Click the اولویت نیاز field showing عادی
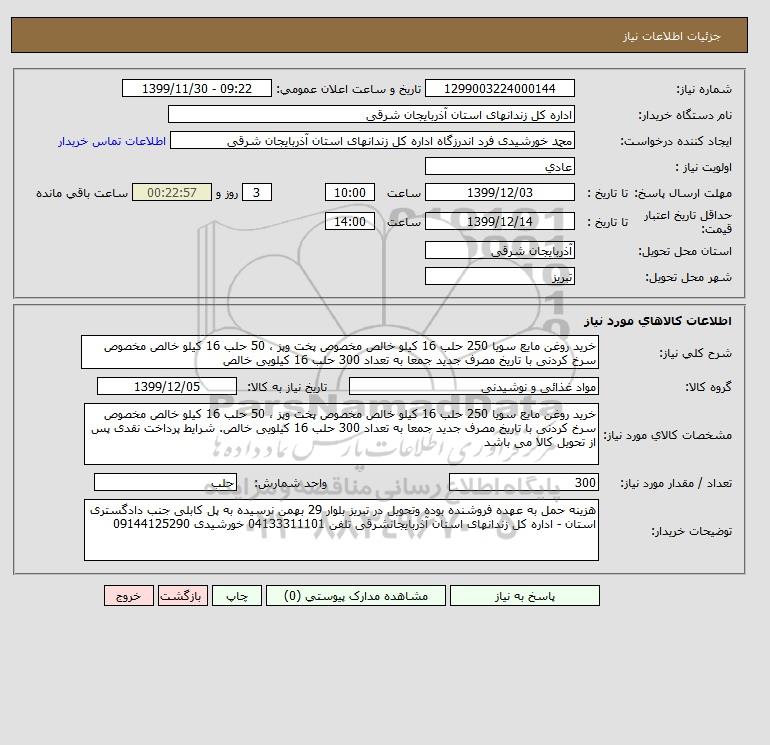Screen dimensions: 770x745 [499, 166]
